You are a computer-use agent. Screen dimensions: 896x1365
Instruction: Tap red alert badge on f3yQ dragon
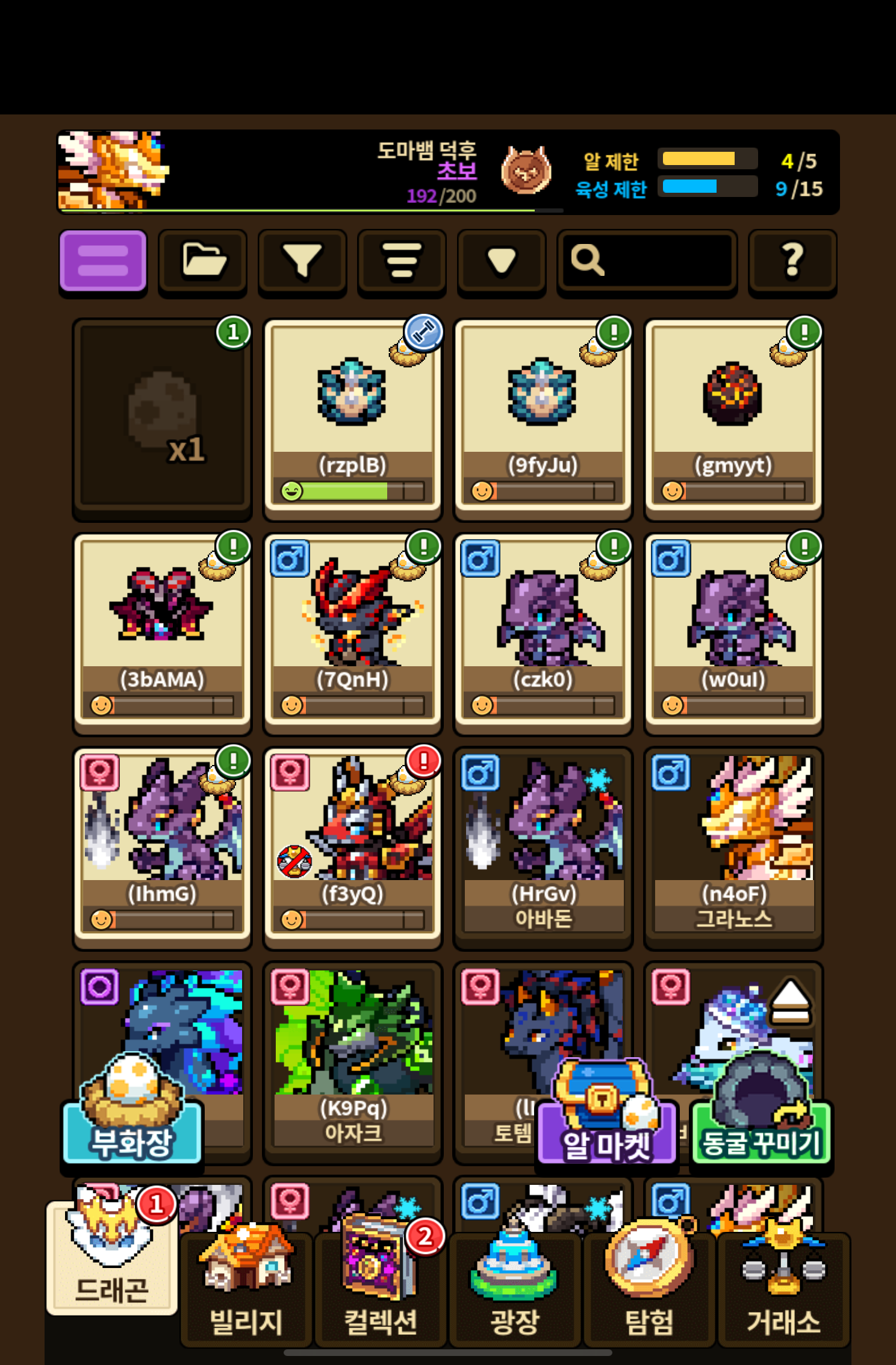[x=424, y=761]
